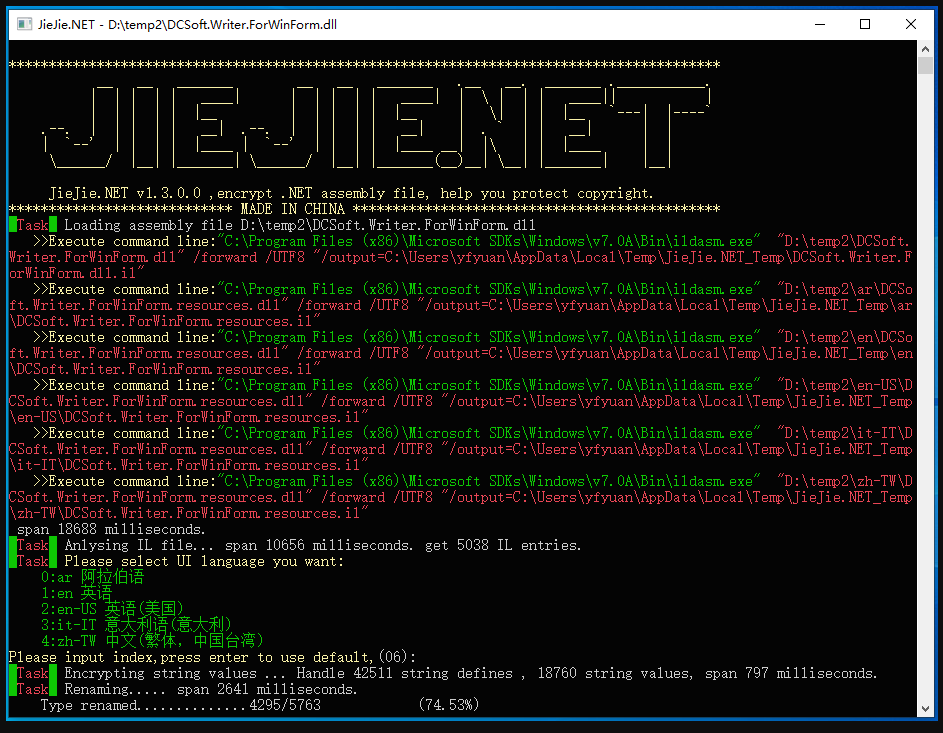Click the JIEJIE.NET ASCII art banner
Image resolution: width=943 pixels, height=733 pixels.
click(x=376, y=127)
